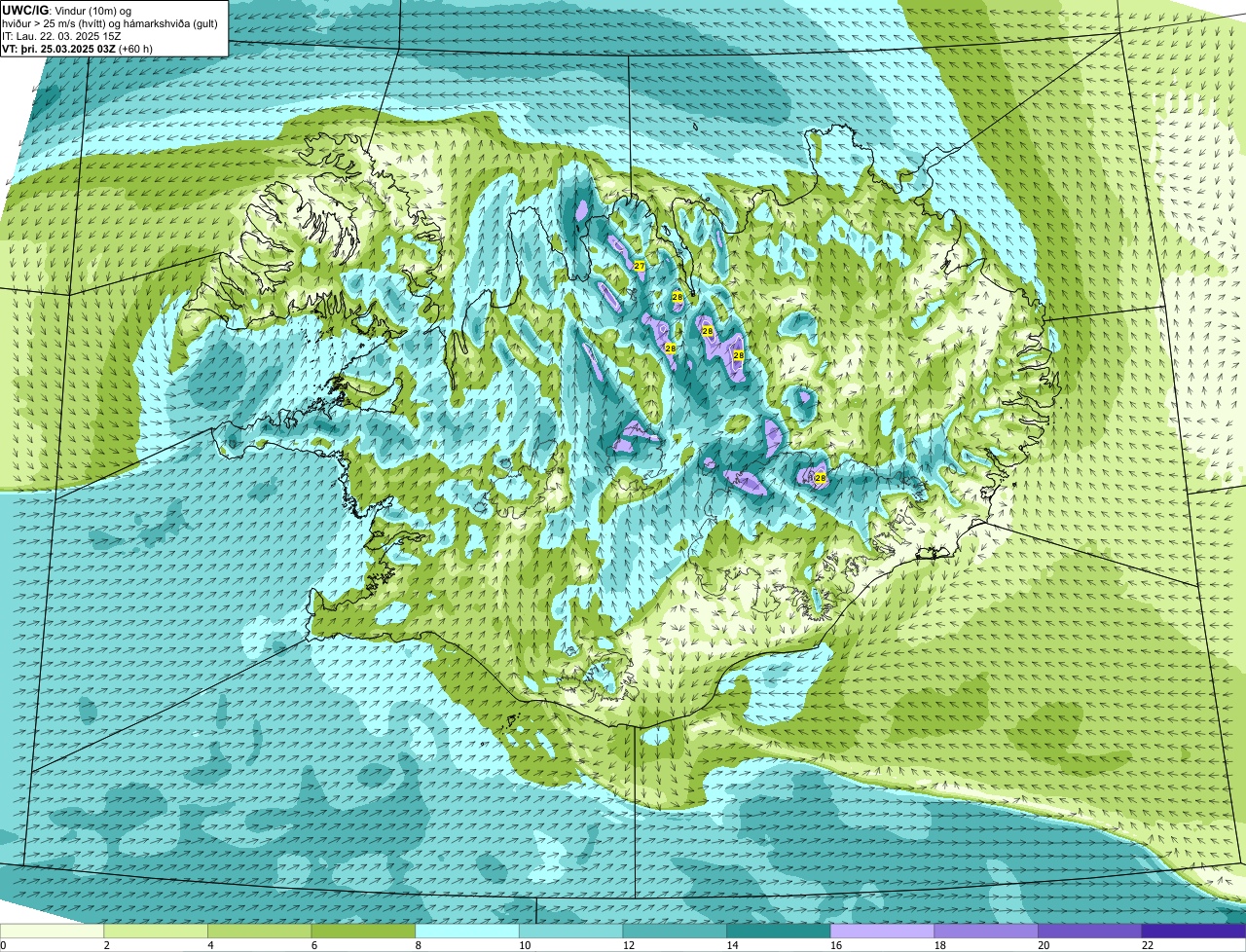The height and width of the screenshot is (952, 1246).
Task: Click the "UWC/IG: Vindur (10m) og" title line
Action: [66, 11]
